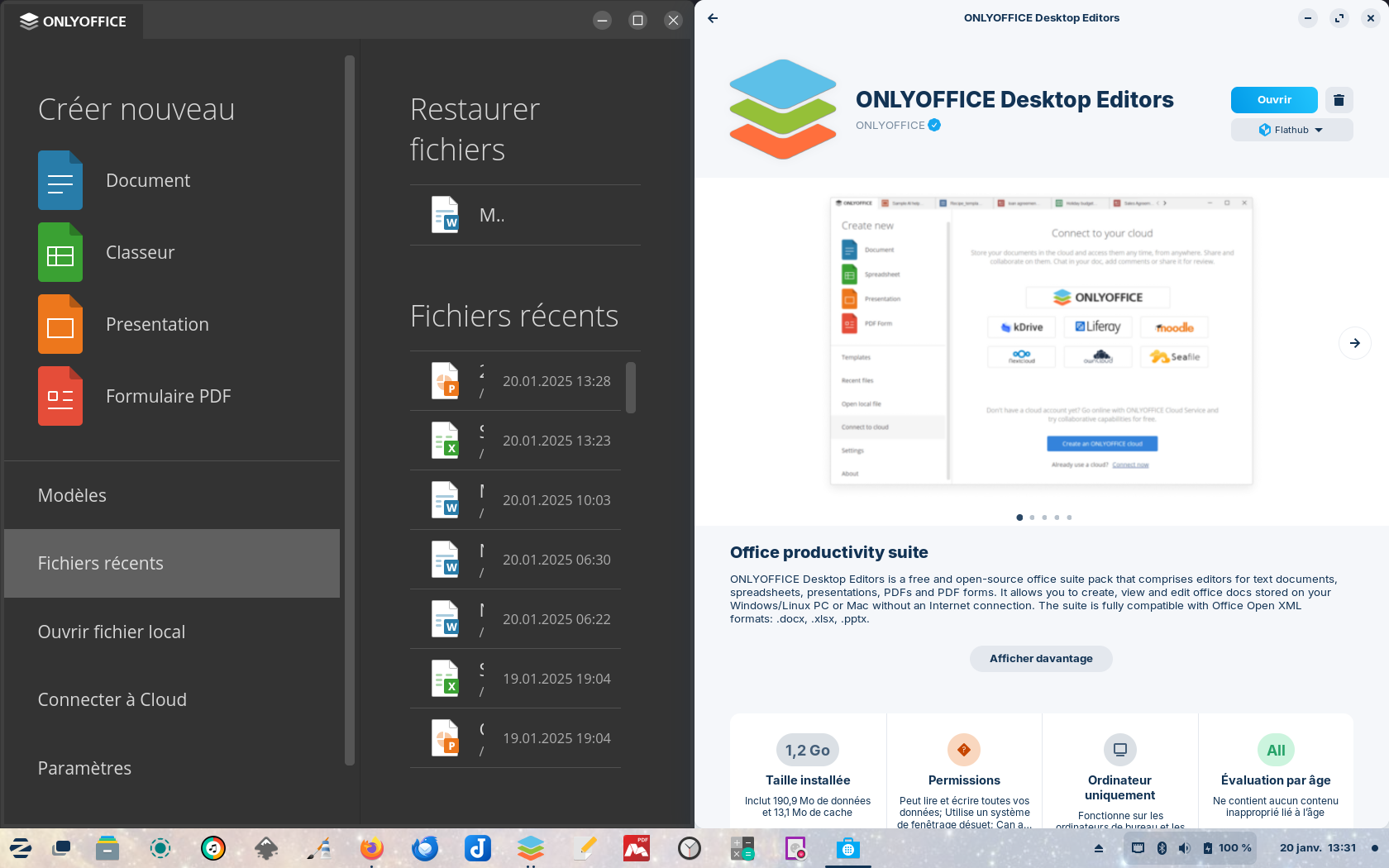The image size is (1389, 868).
Task: Go to Connecter à Cloud
Action: [x=172, y=699]
